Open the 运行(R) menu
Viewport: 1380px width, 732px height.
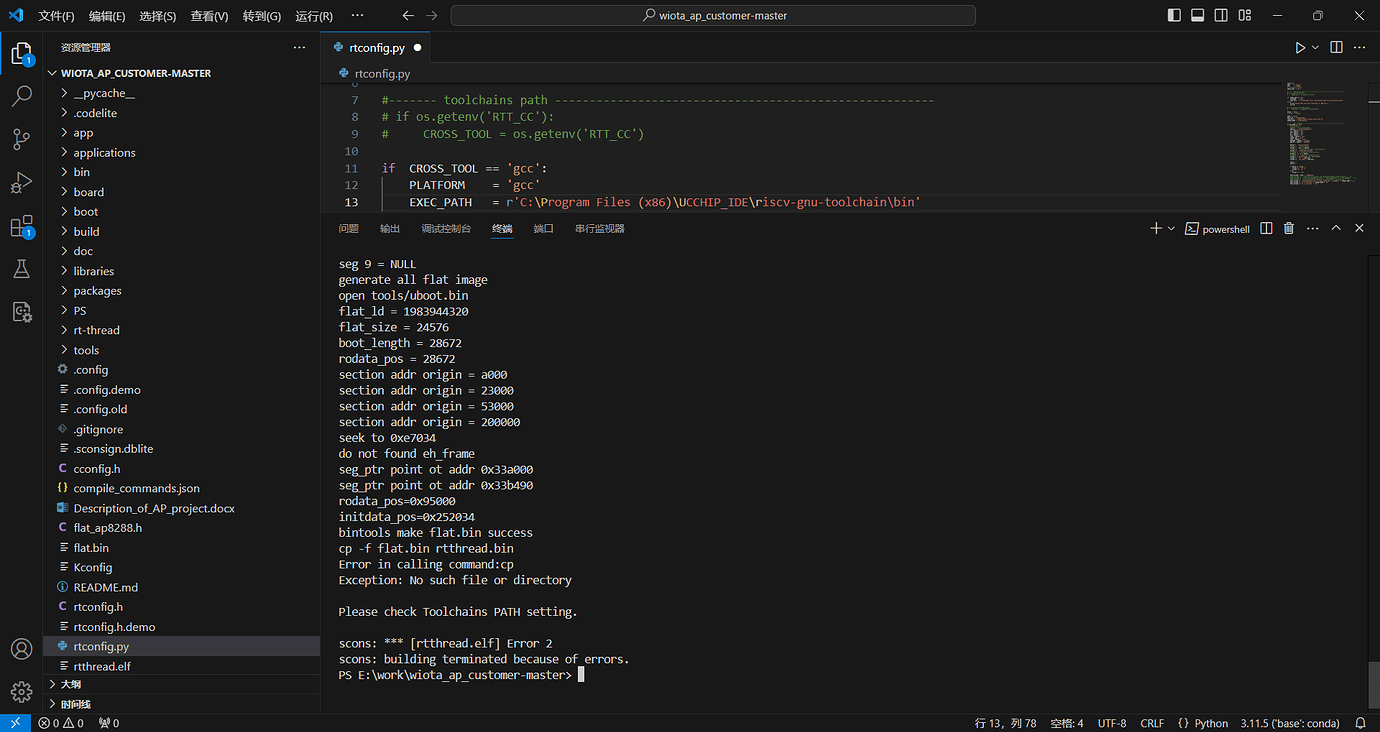(x=314, y=16)
